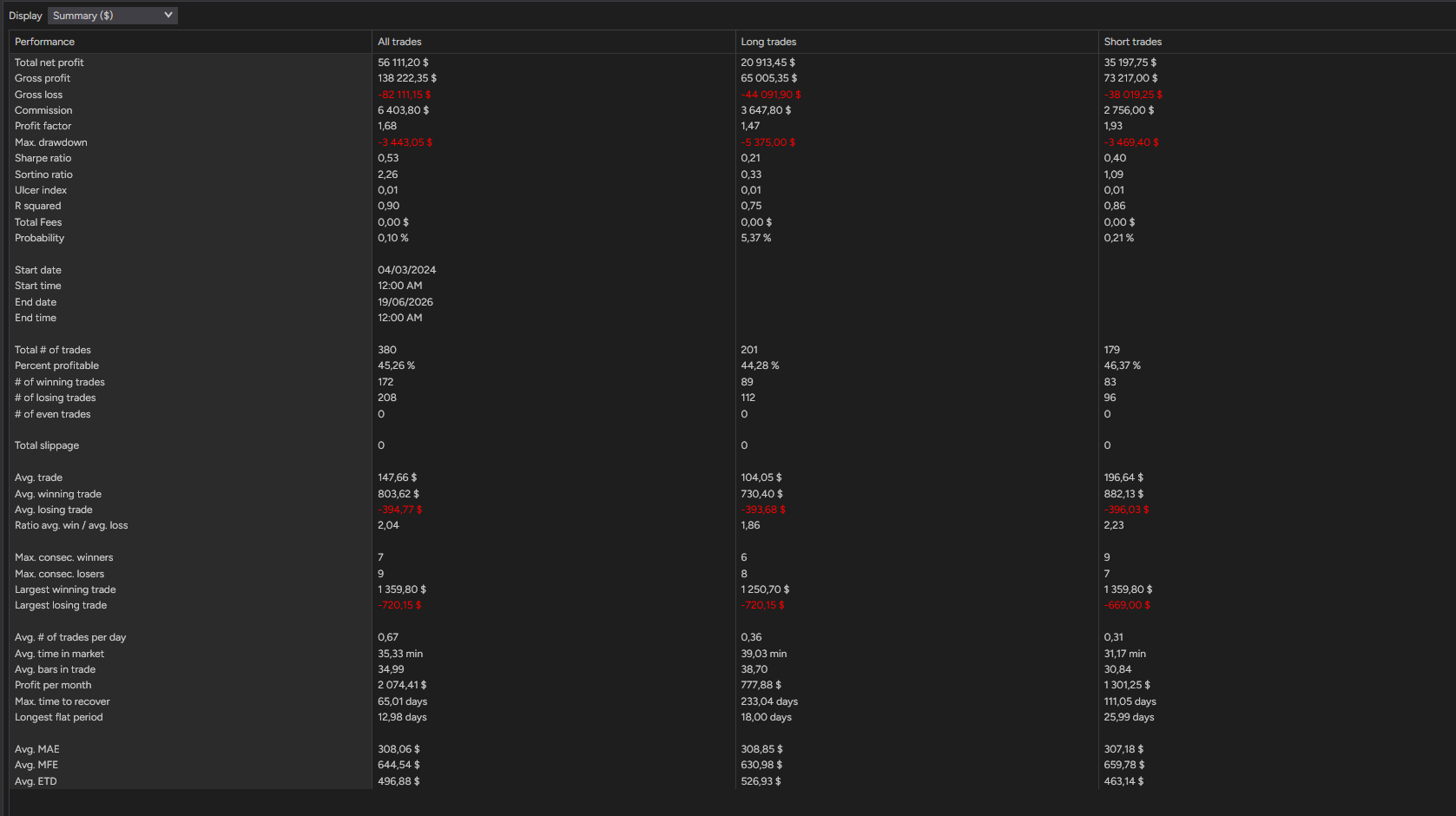Viewport: 1456px width, 816px height.
Task: Click gross profit value 138 222,35 $
Action: coord(407,78)
